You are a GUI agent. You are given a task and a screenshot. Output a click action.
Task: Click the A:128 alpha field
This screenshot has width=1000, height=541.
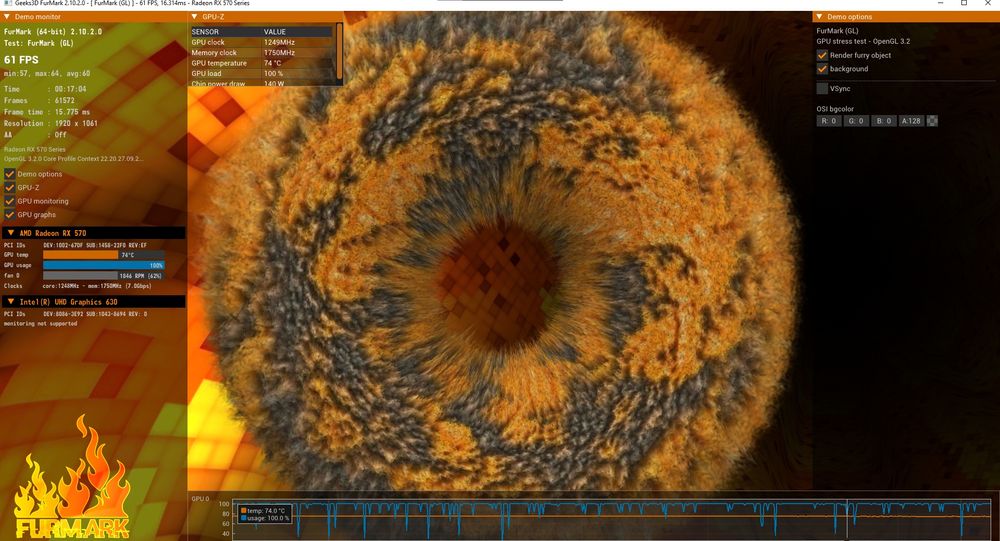[911, 121]
